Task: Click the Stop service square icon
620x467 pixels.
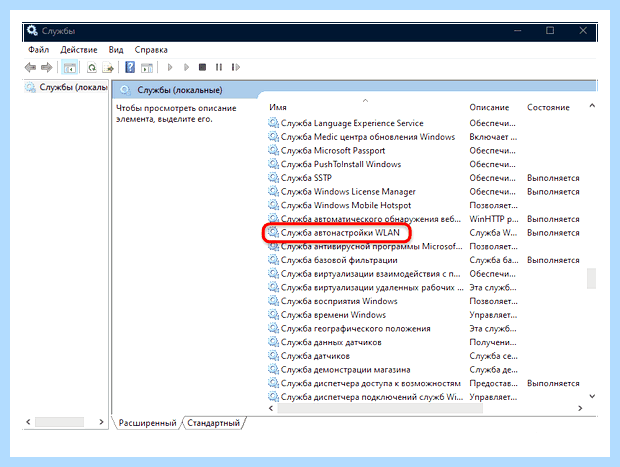Action: coord(202,67)
